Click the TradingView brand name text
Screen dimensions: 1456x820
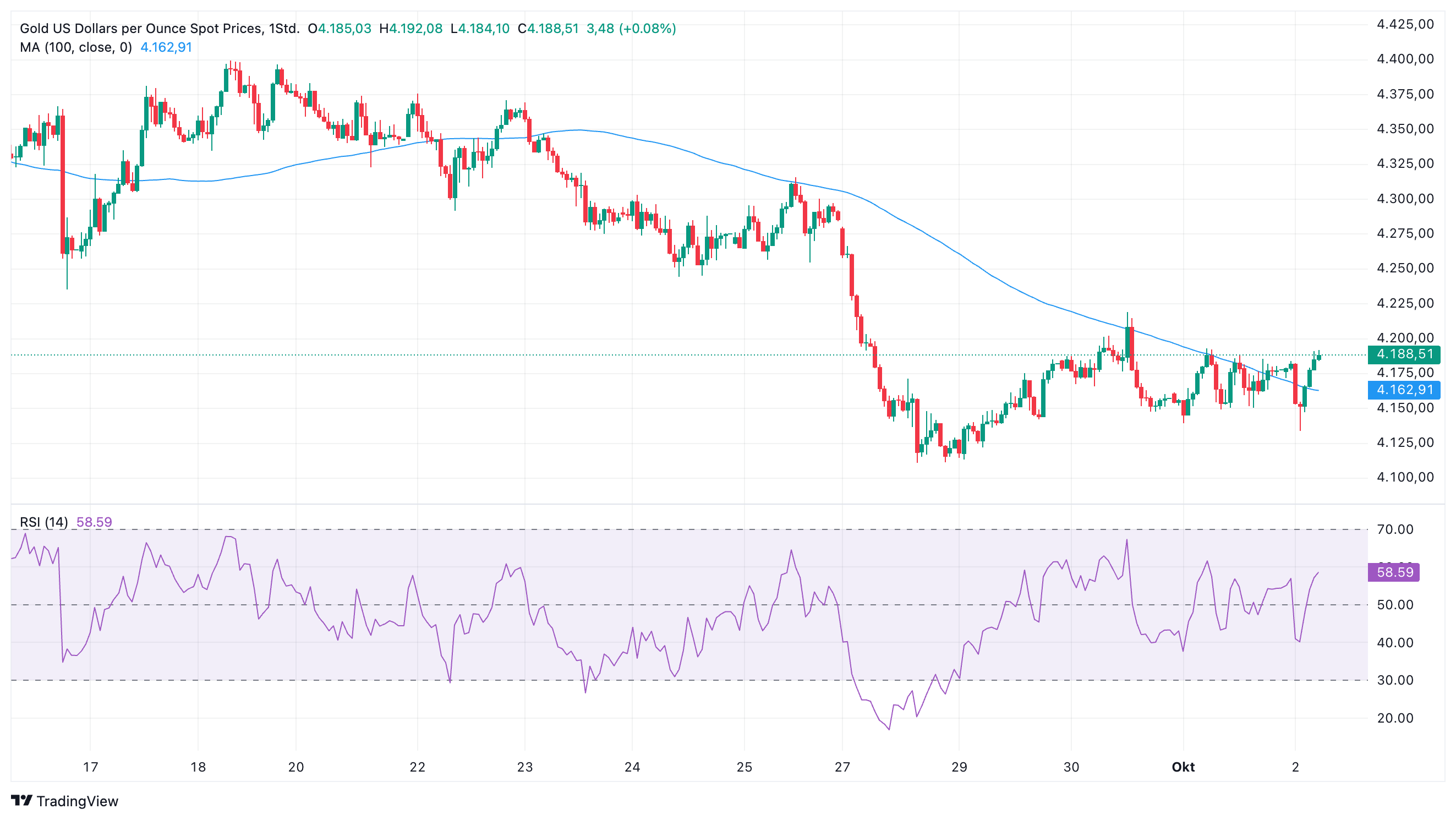[x=78, y=801]
